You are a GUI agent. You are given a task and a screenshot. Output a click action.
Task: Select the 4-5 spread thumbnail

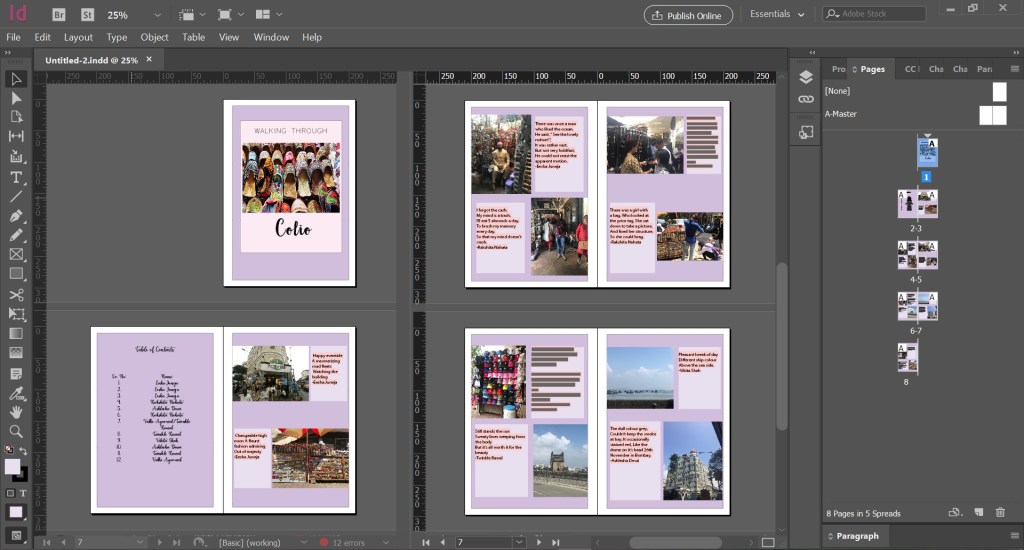[917, 257]
